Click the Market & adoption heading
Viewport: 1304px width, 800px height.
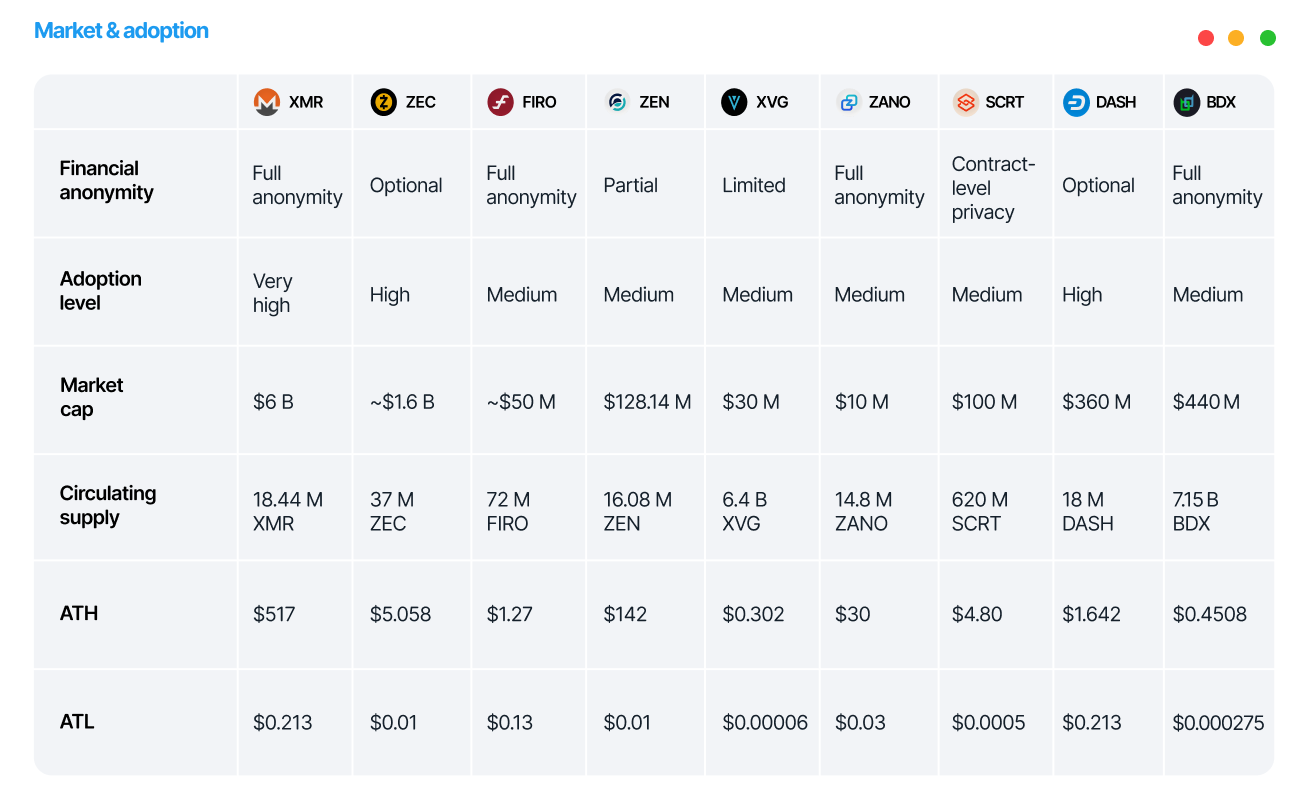pyautogui.click(x=121, y=31)
